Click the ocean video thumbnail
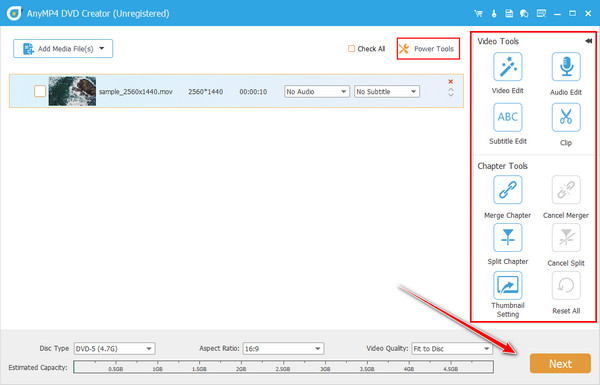 pos(72,91)
